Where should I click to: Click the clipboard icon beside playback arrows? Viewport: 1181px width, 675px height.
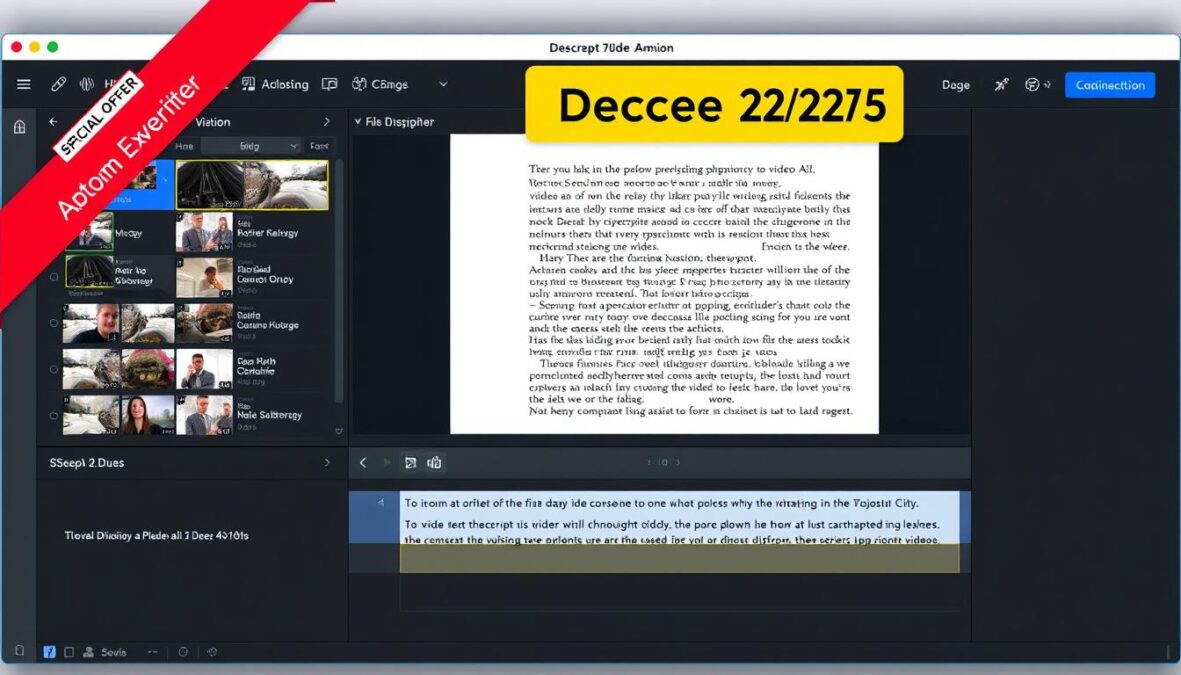(435, 462)
